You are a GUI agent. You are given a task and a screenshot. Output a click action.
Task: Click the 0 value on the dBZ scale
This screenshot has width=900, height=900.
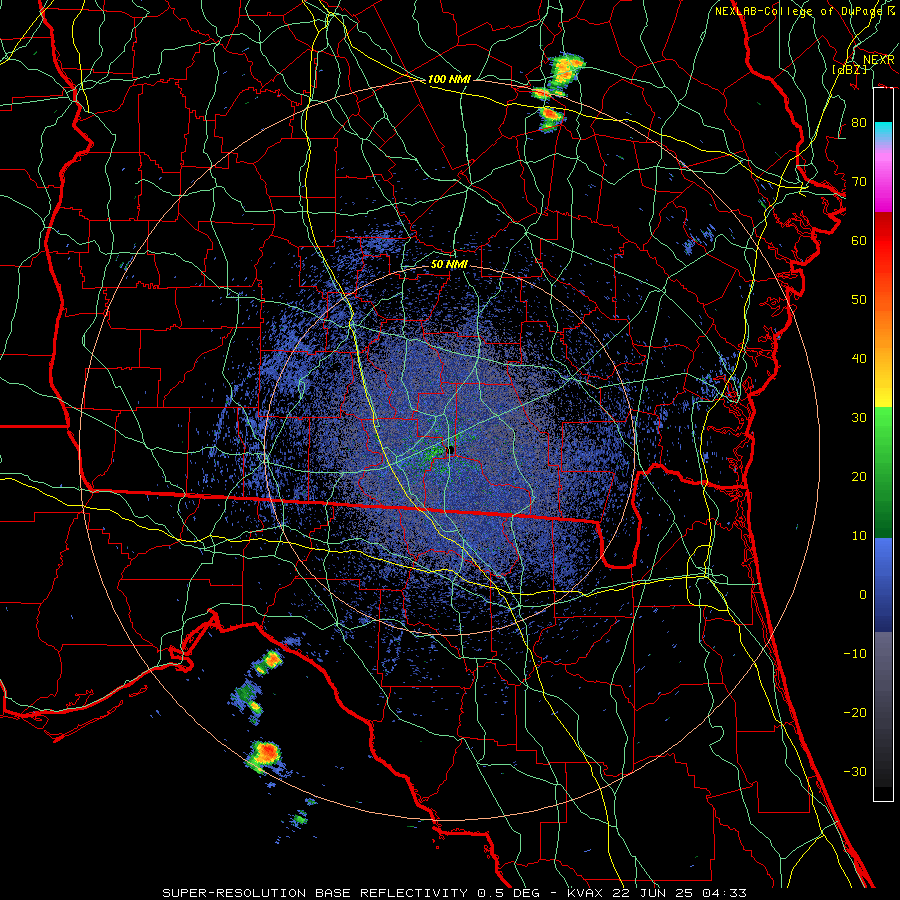863,595
